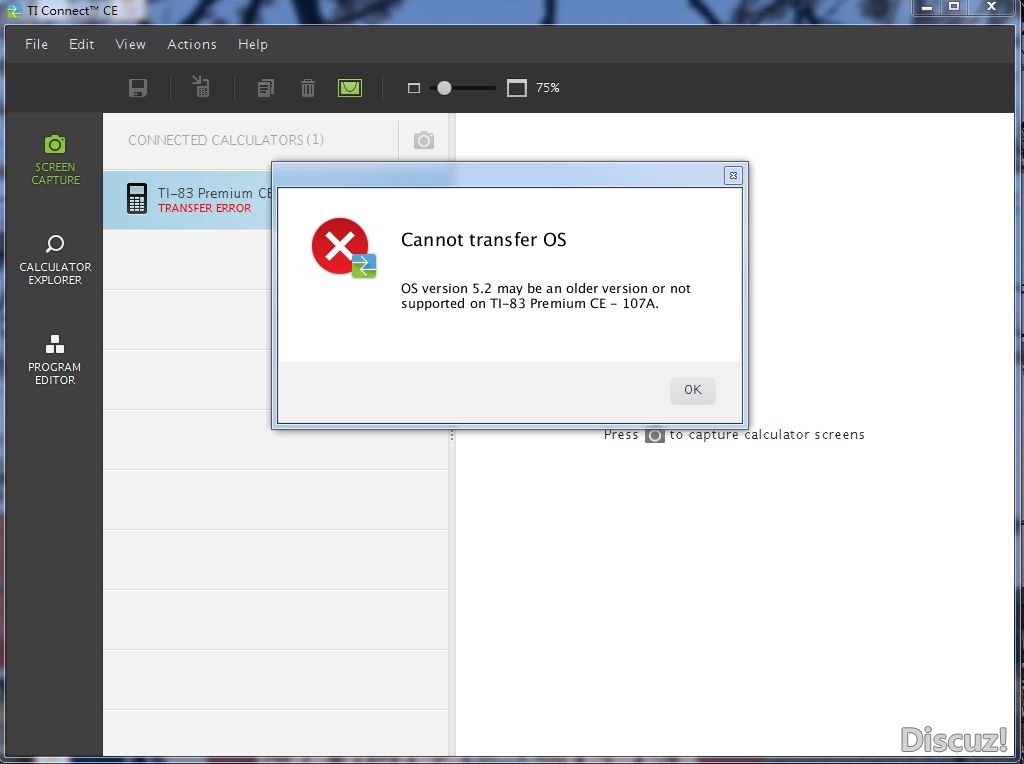Click the red error icon in dialog

pos(344,248)
